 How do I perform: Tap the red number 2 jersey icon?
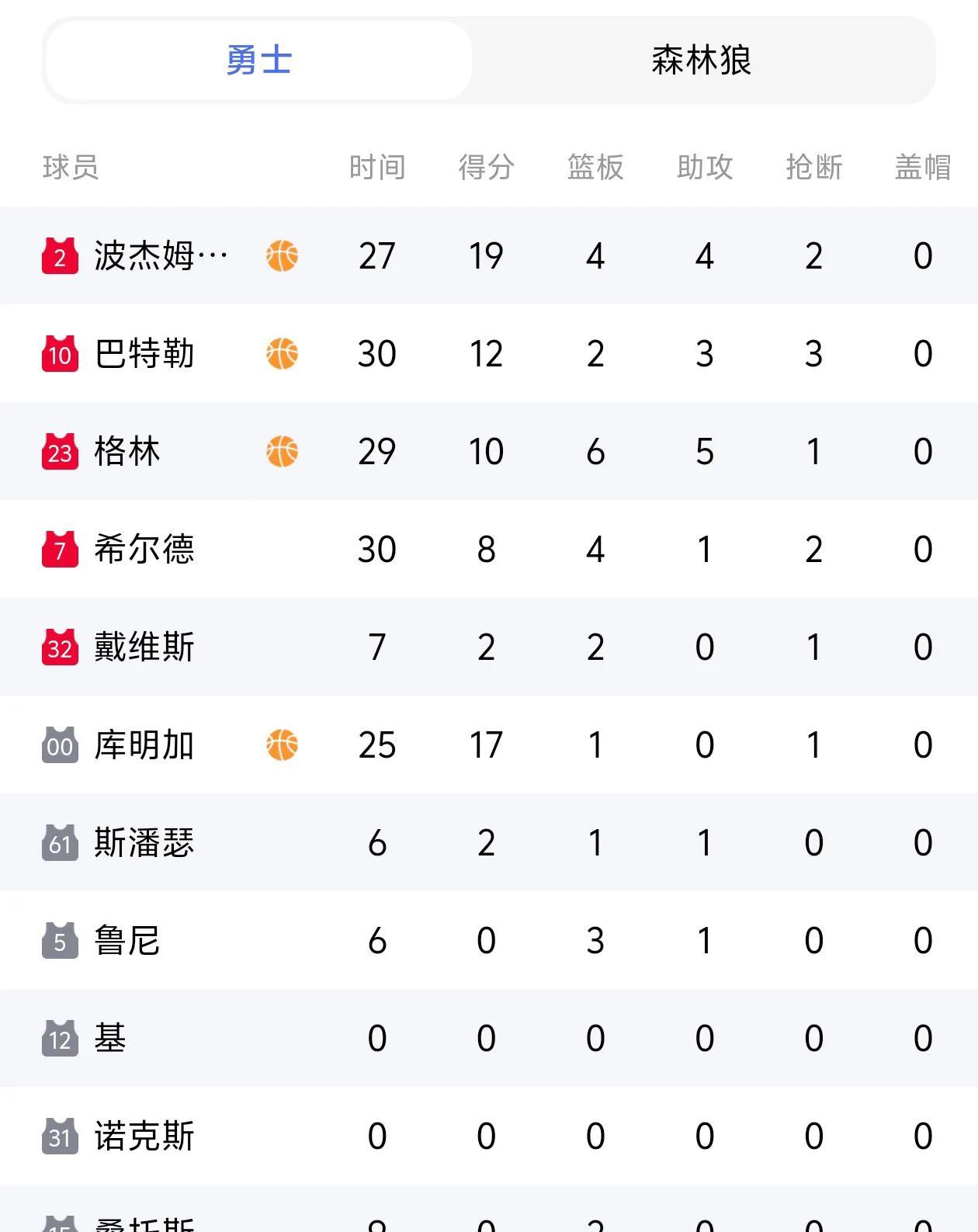point(60,256)
